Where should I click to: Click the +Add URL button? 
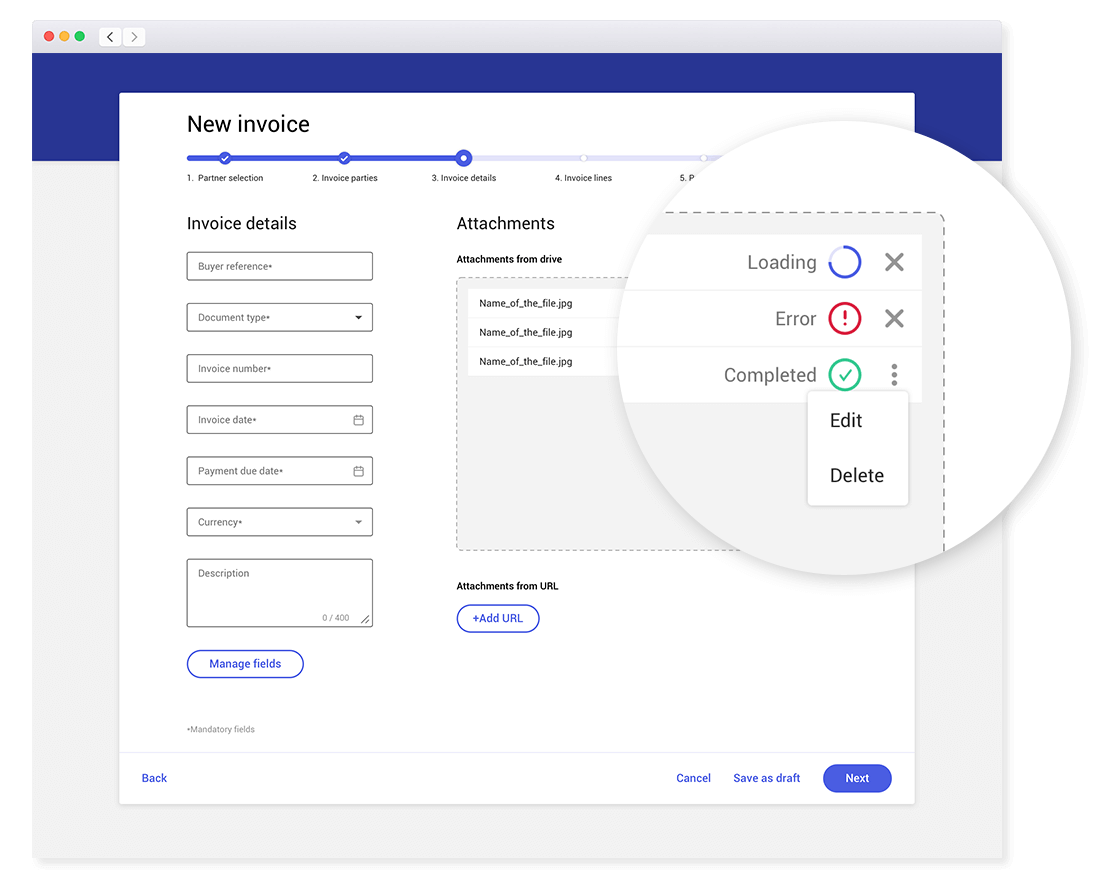coord(498,619)
